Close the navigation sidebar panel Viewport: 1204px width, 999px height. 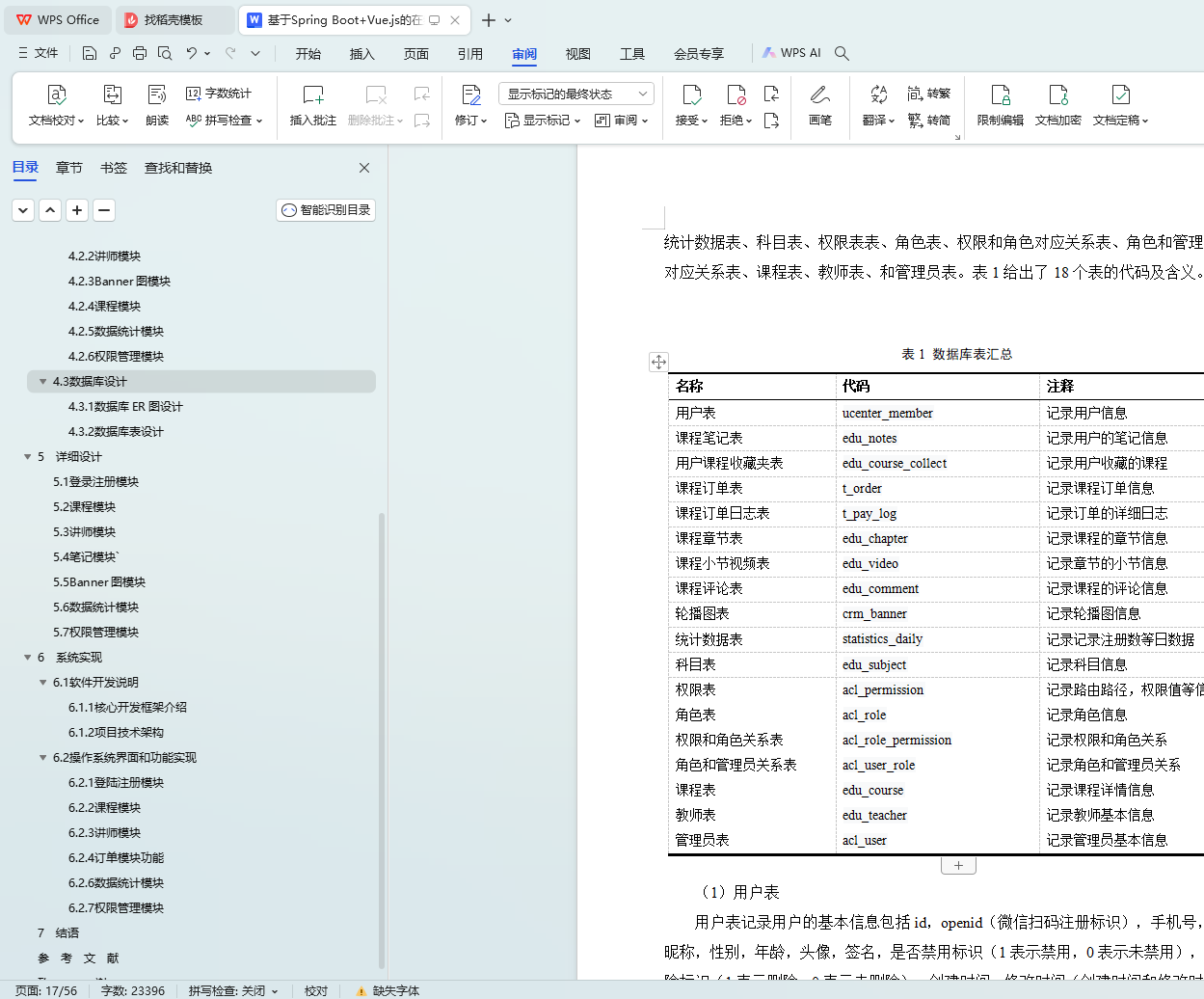pyautogui.click(x=364, y=168)
